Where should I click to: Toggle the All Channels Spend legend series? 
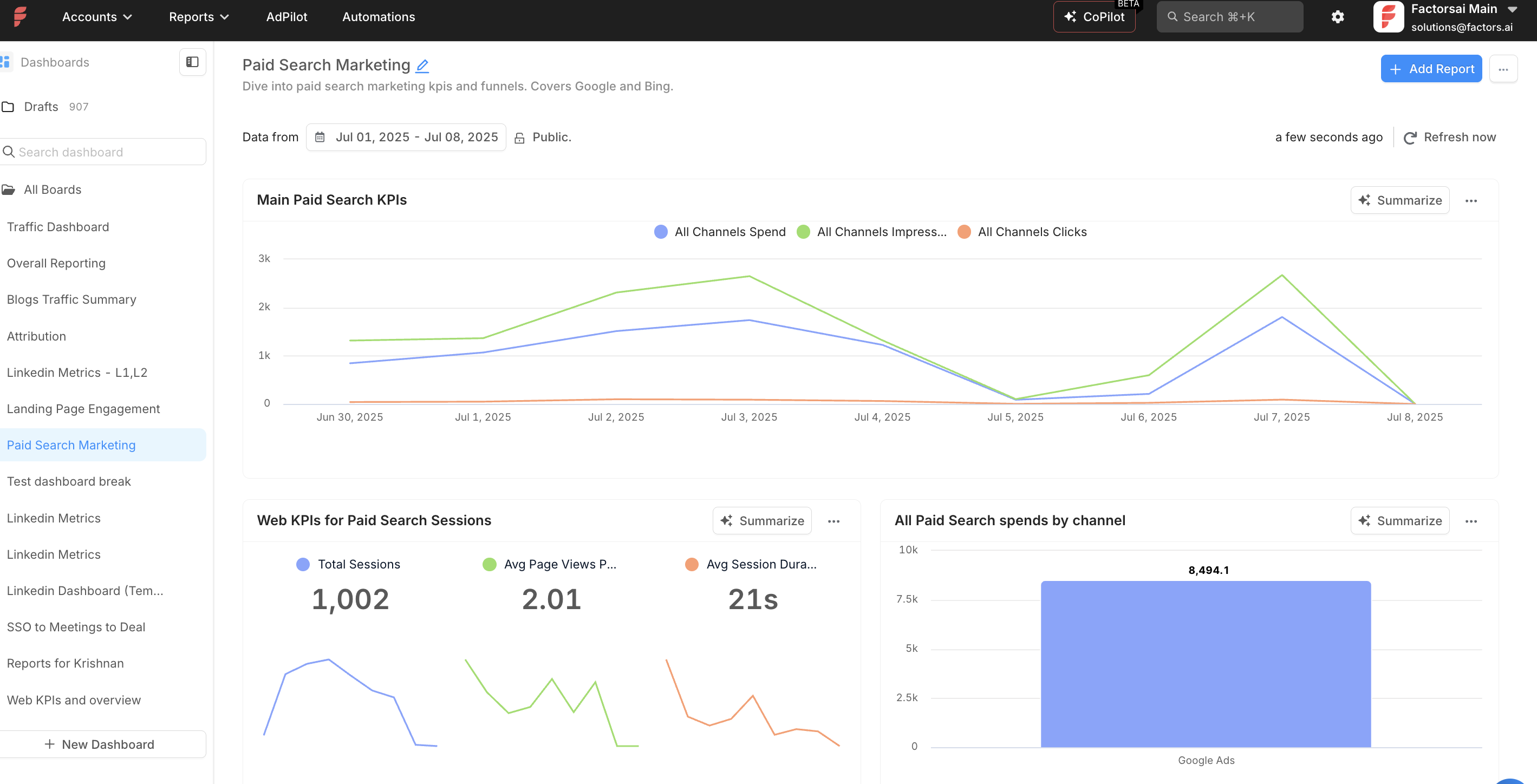click(x=719, y=232)
